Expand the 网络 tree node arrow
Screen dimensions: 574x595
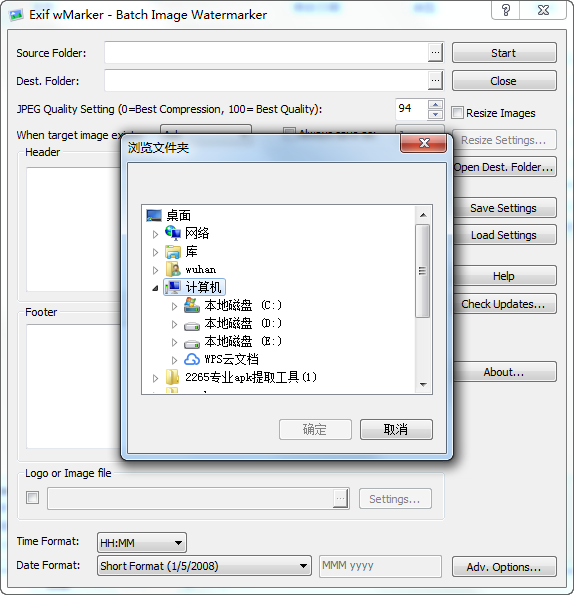tap(155, 234)
